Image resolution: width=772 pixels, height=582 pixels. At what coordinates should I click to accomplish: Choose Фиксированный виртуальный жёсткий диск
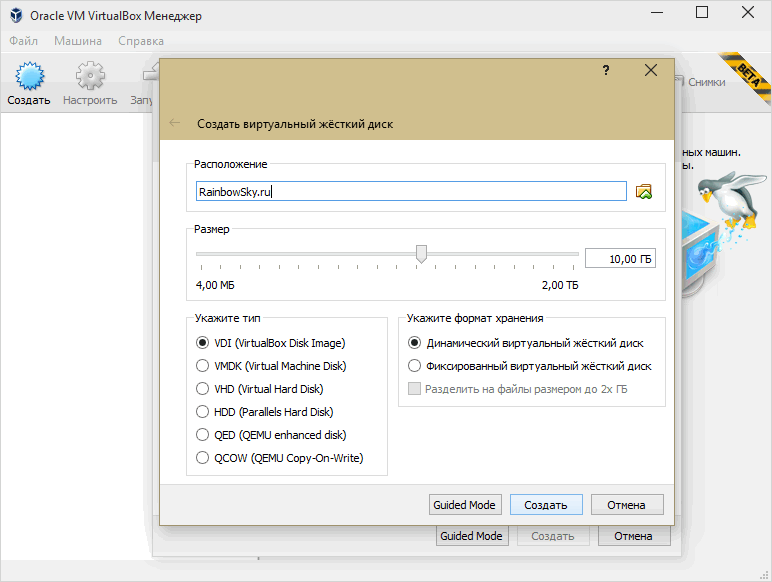tap(530, 366)
